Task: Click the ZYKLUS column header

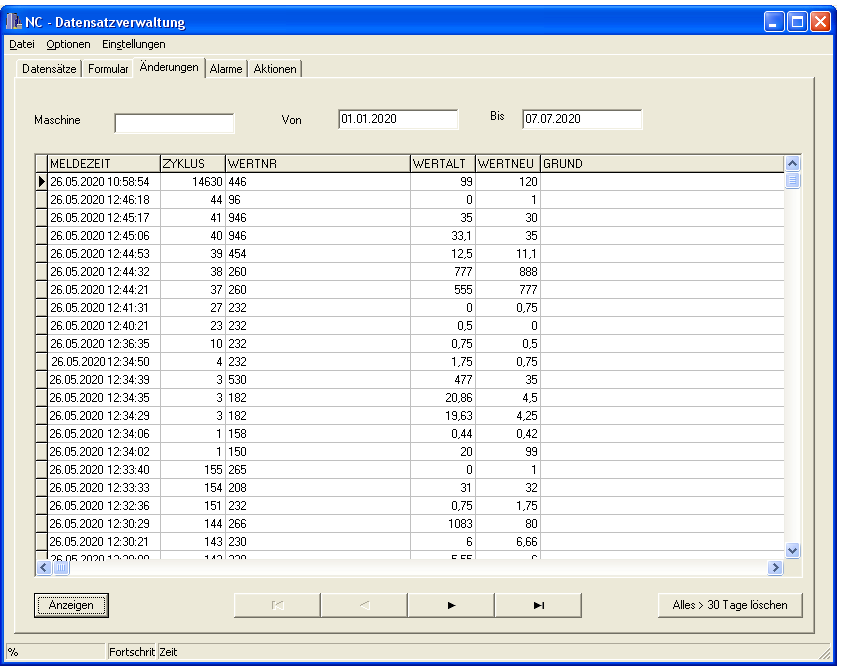Action: [193, 163]
